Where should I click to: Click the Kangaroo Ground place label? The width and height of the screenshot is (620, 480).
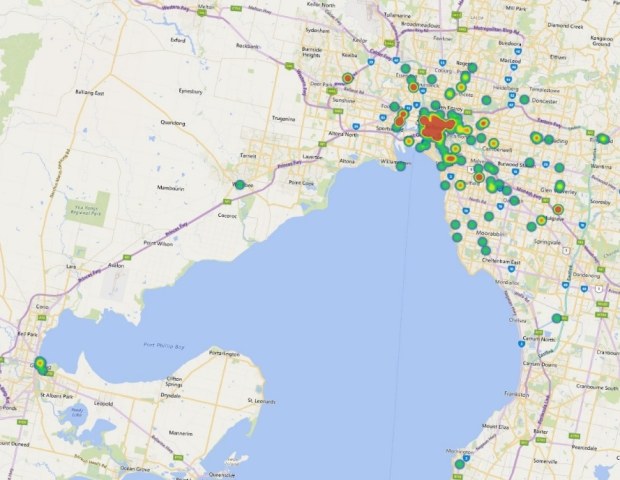601,41
